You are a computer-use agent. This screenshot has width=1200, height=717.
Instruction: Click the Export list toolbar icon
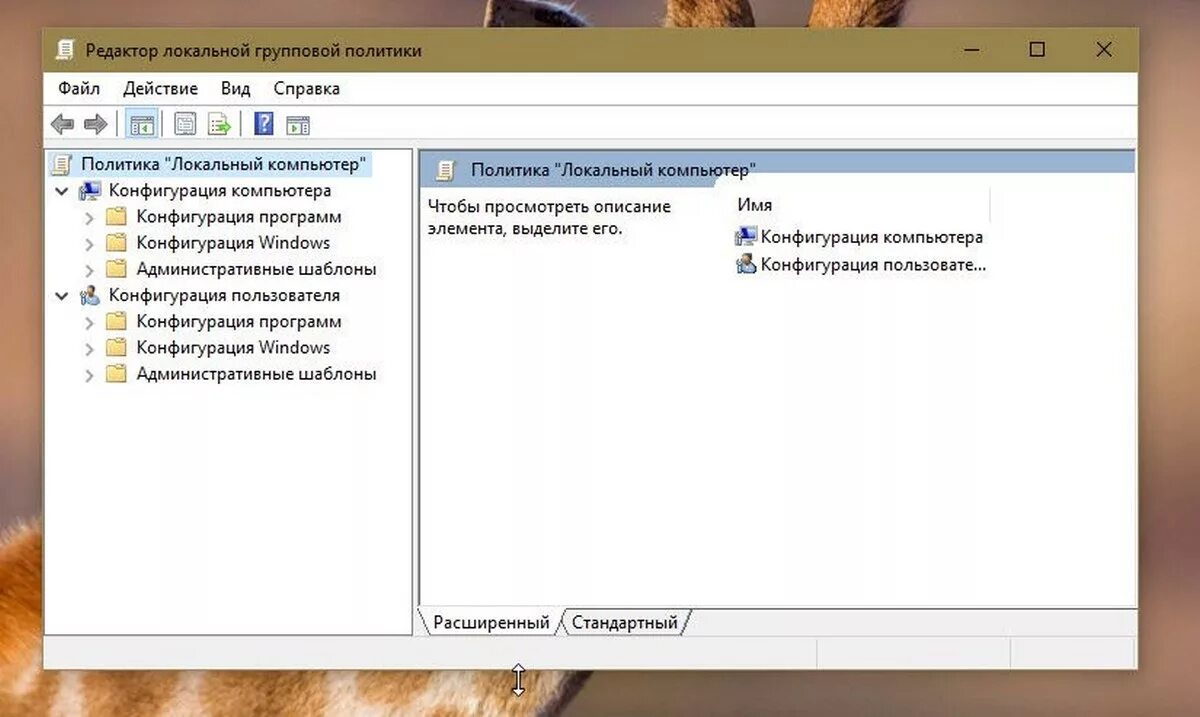click(219, 125)
